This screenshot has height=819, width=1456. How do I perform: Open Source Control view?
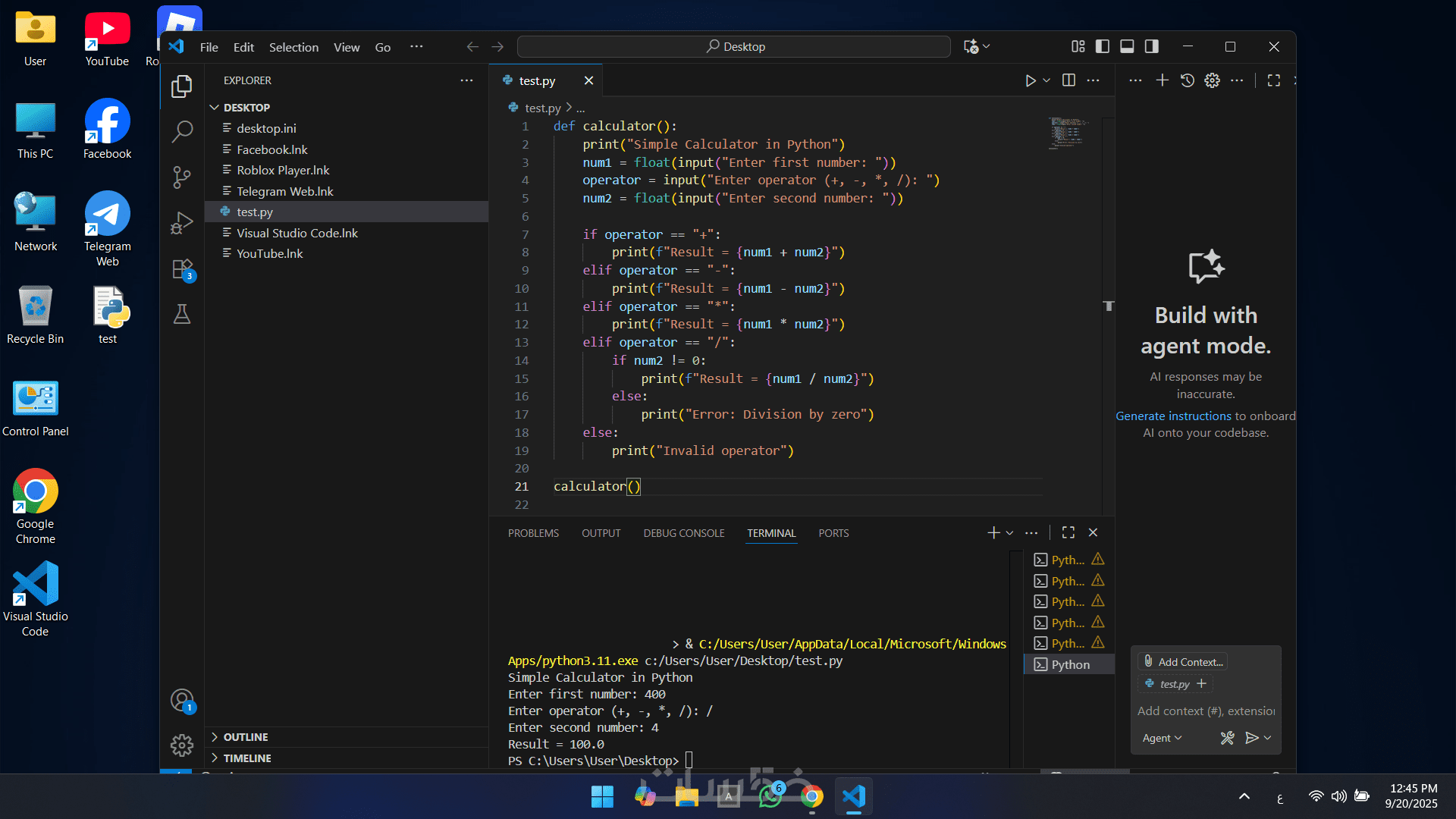(182, 177)
